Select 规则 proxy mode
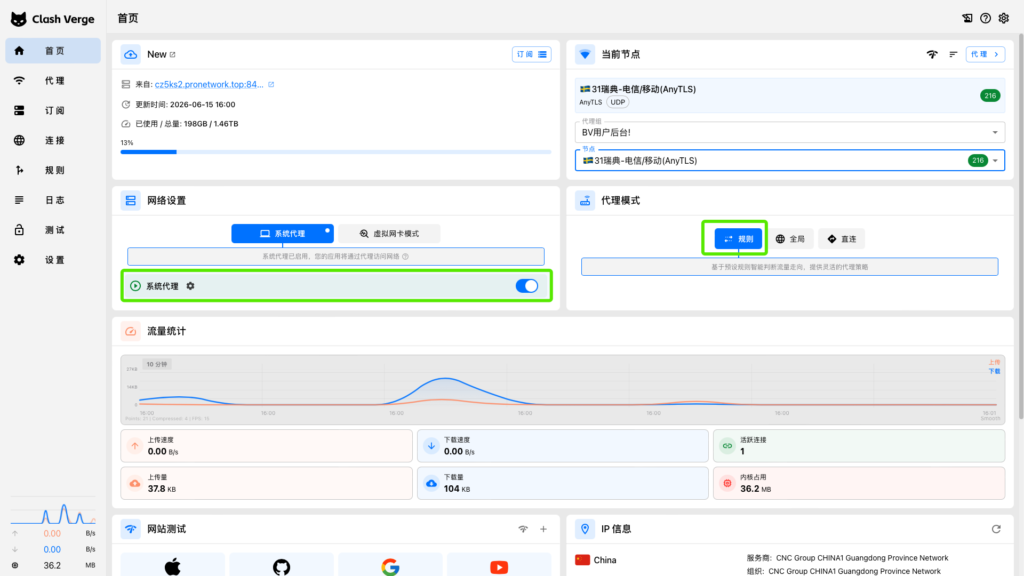1024x576 pixels. tap(738, 239)
